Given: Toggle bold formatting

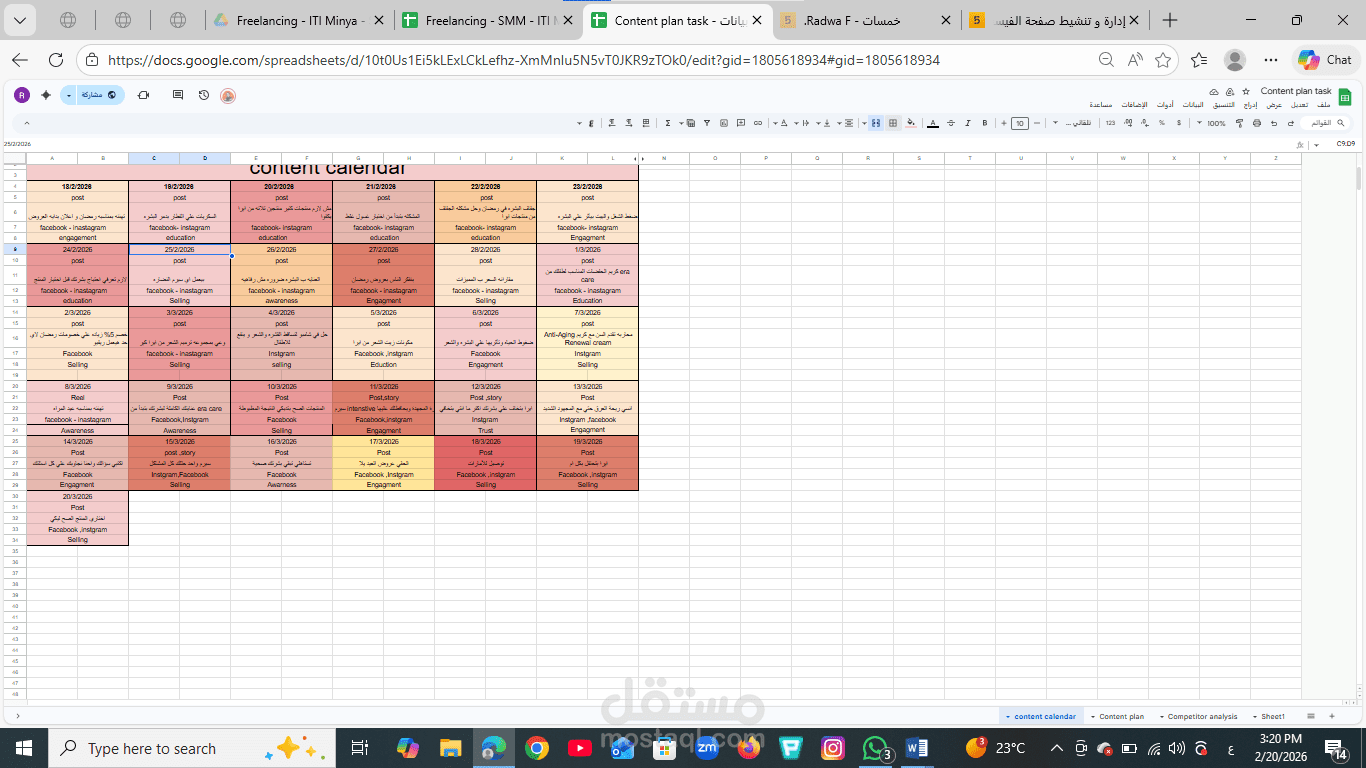Looking at the screenshot, I should (x=985, y=123).
